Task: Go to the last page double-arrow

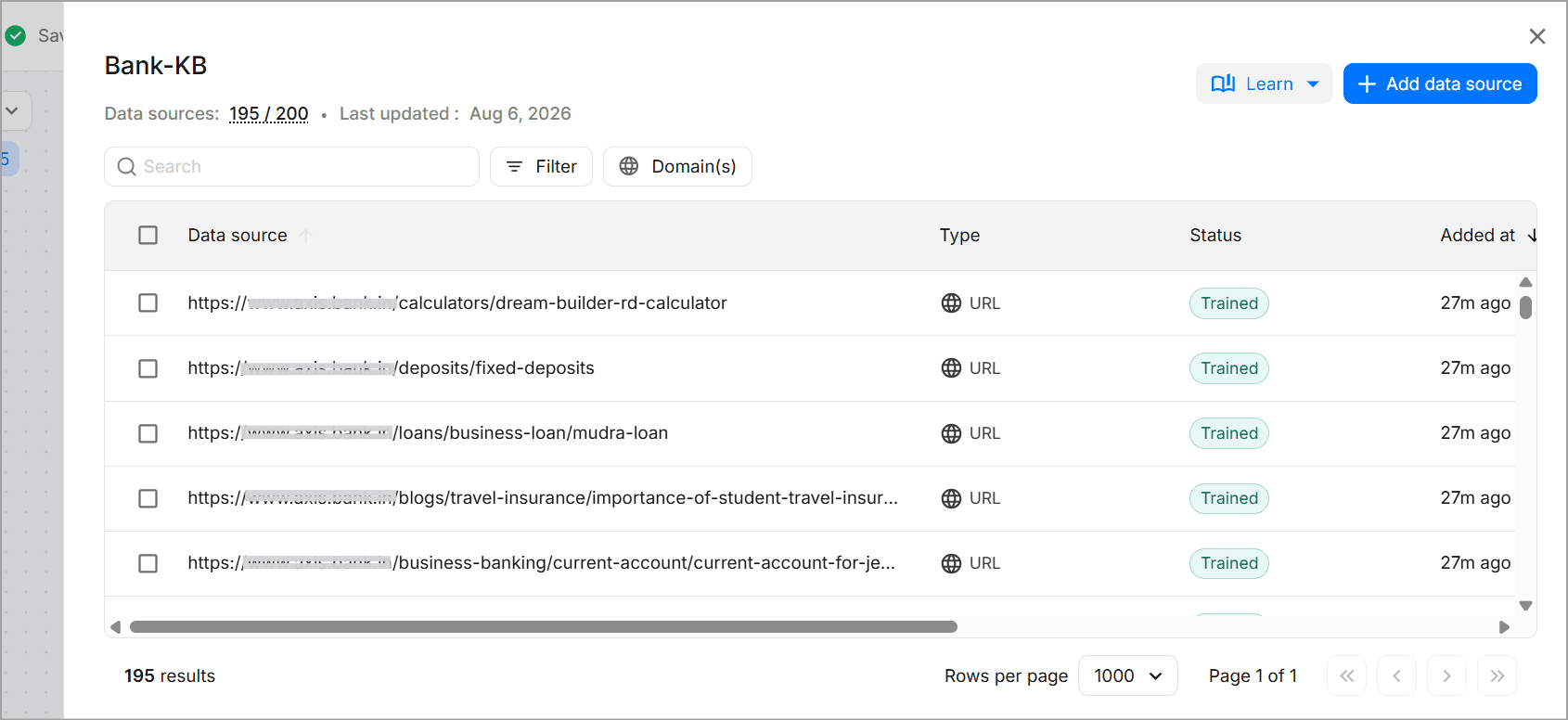Action: [x=1497, y=675]
